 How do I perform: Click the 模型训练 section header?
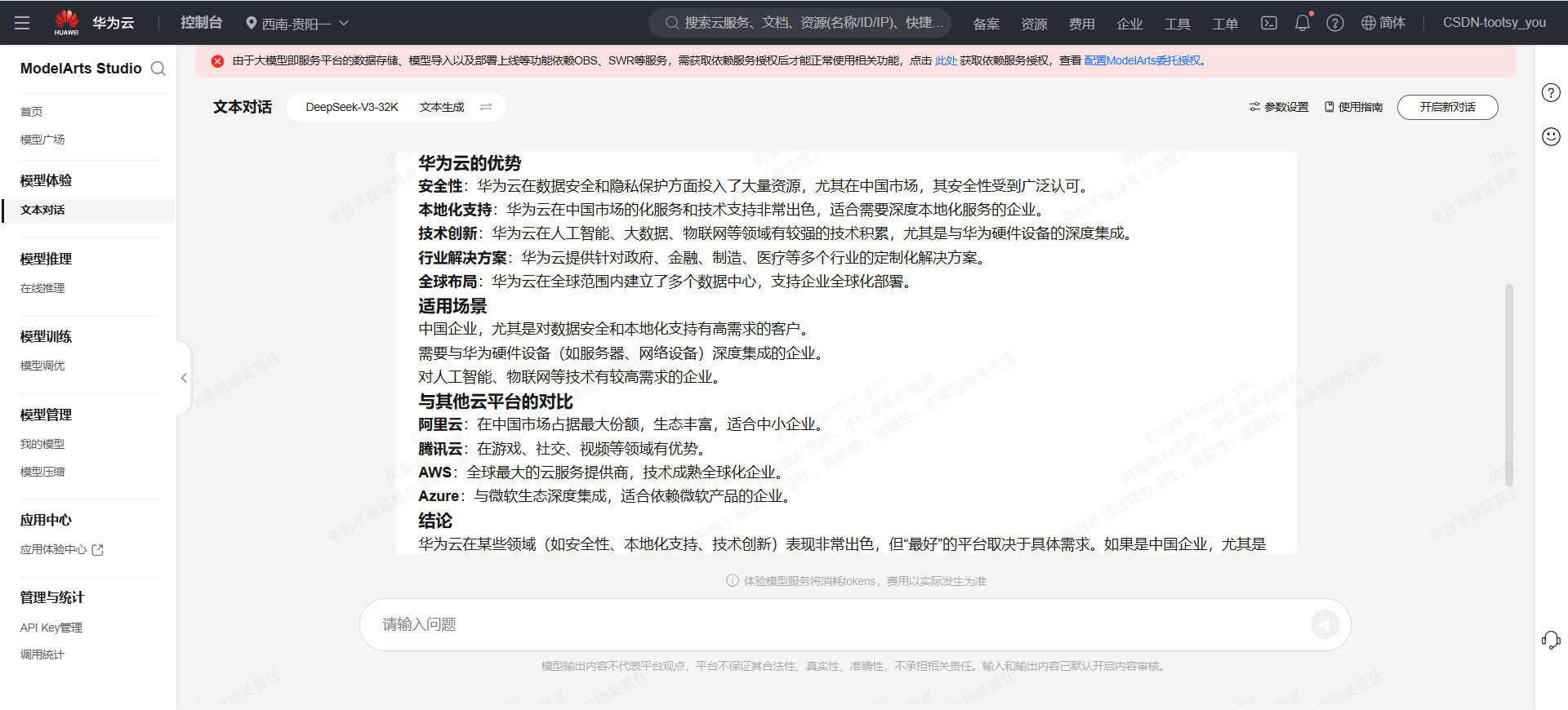pos(46,336)
